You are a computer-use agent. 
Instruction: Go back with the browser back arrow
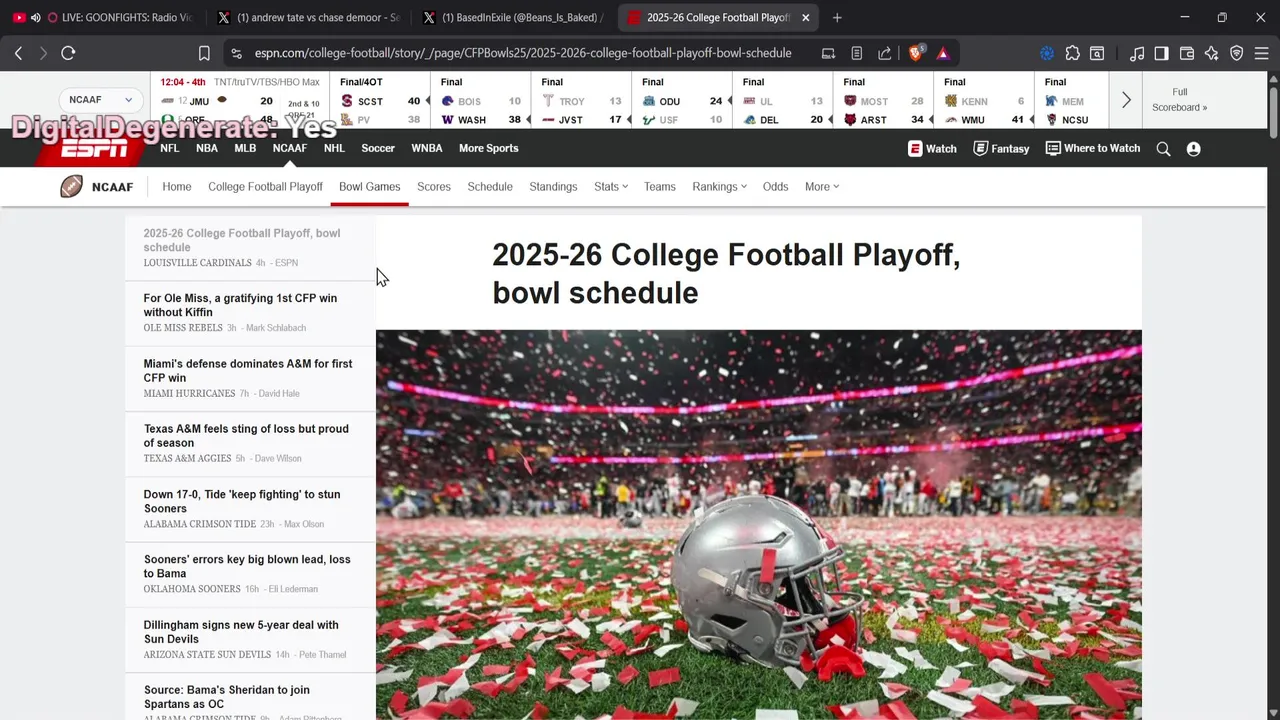click(18, 53)
